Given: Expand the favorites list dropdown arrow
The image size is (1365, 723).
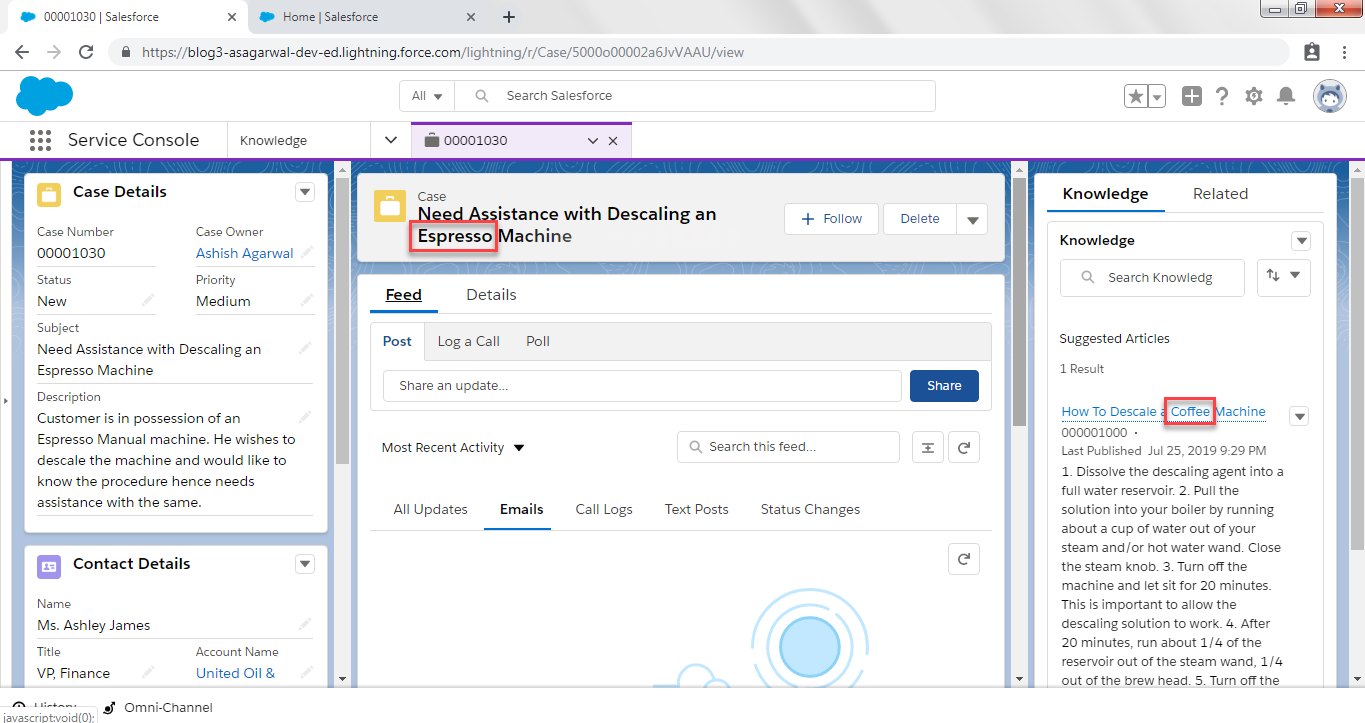Looking at the screenshot, I should click(1157, 96).
